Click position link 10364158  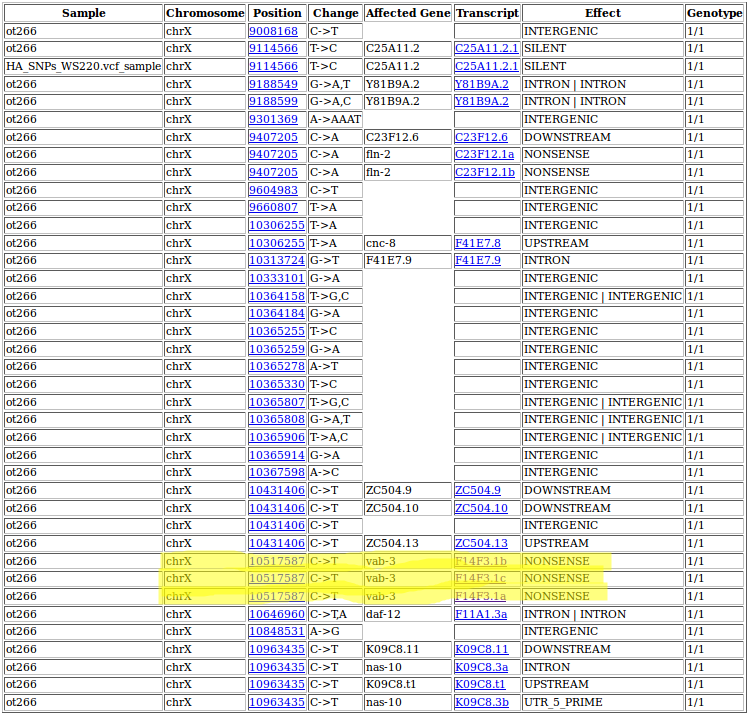pos(277,296)
